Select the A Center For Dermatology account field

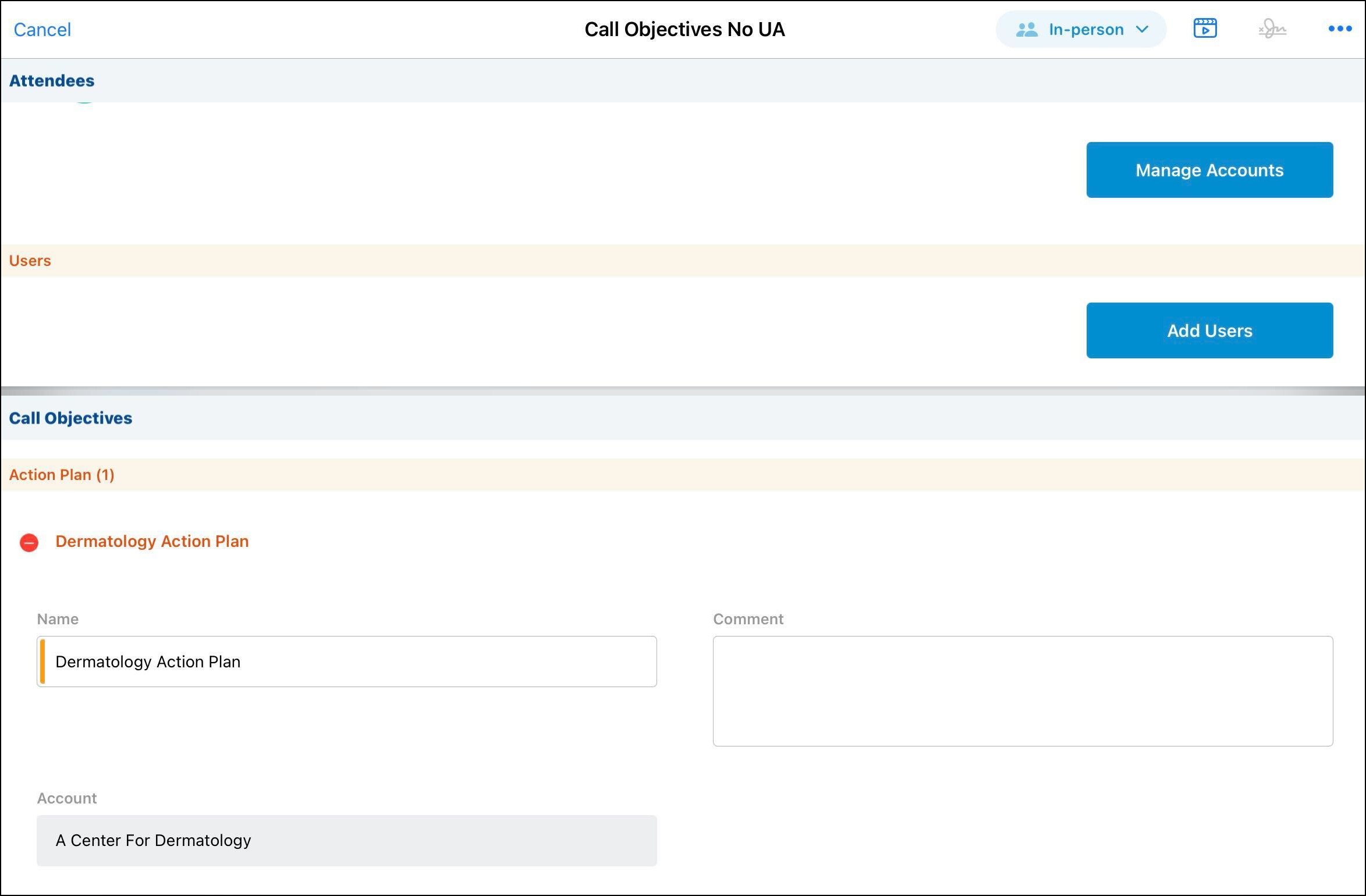pyautogui.click(x=346, y=840)
